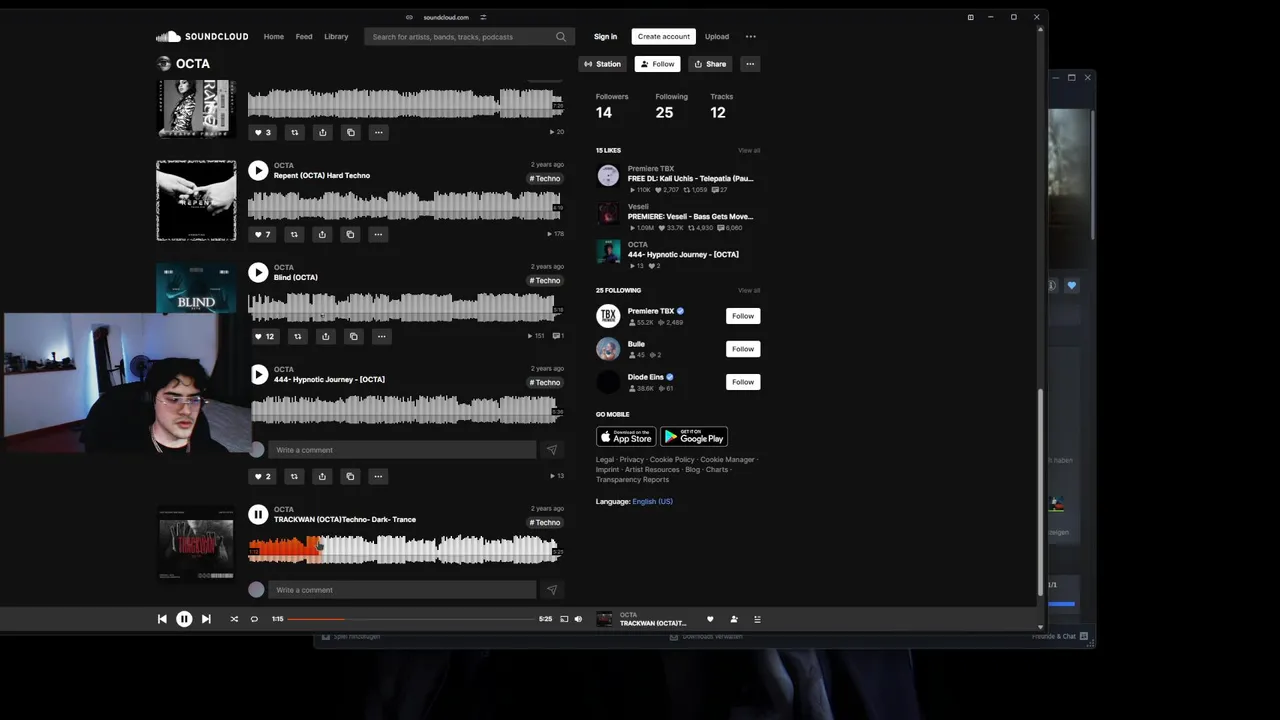Share the OCTA profile
1280x720 pixels.
click(711, 64)
